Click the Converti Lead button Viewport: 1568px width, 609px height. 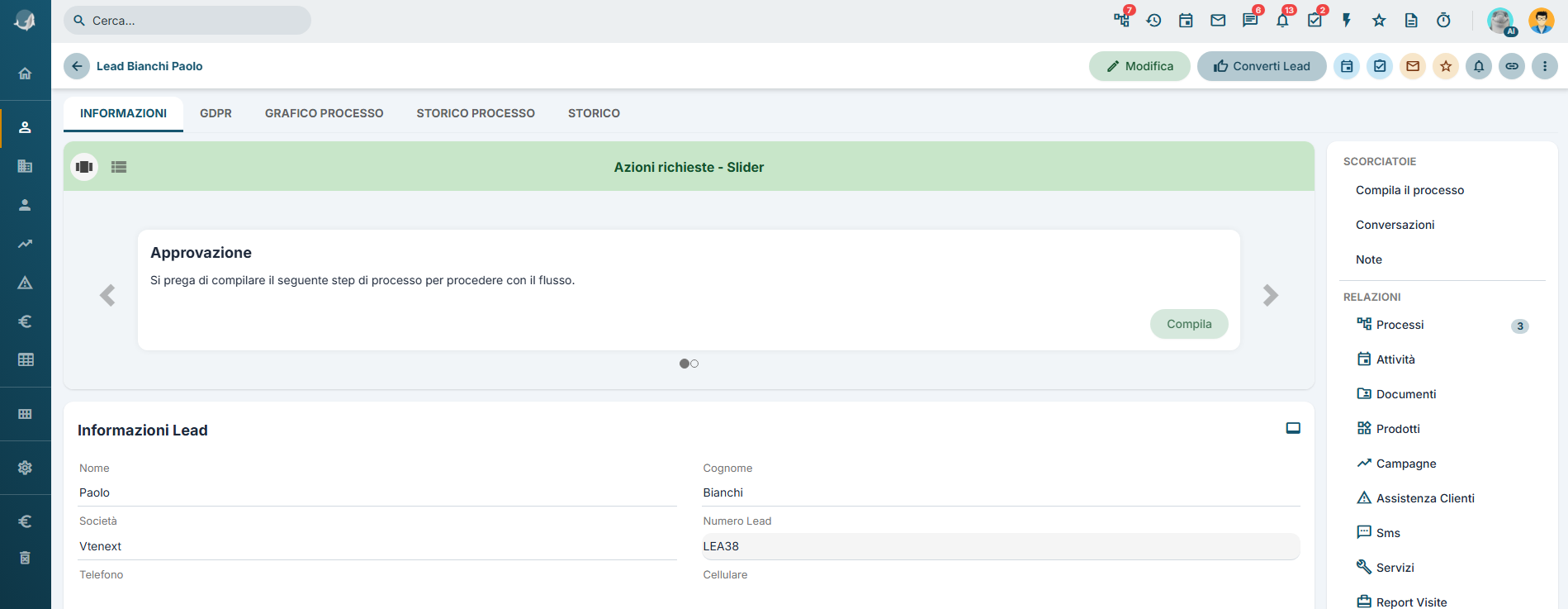1262,66
